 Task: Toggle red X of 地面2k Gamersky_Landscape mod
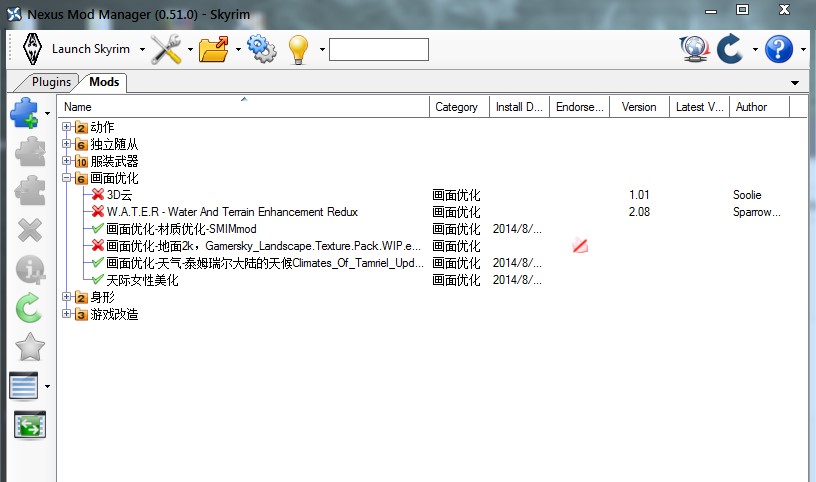97,245
